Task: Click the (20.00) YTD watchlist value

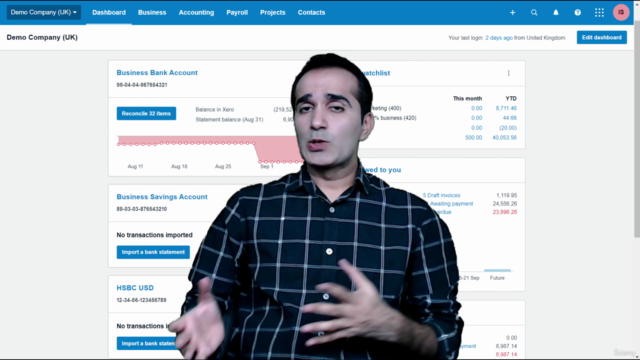Action: (508, 128)
